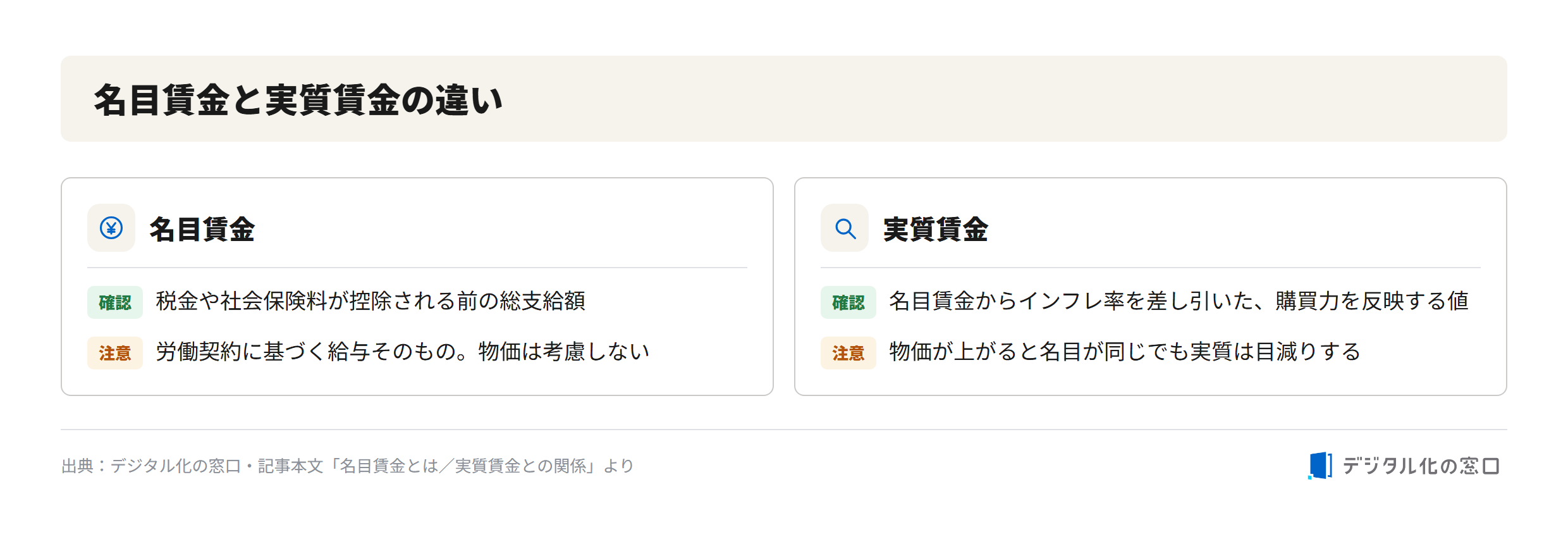Click the 税金や社会保険料が控除される前の総支給額 text
The height and width of the screenshot is (539, 1568).
(x=371, y=301)
